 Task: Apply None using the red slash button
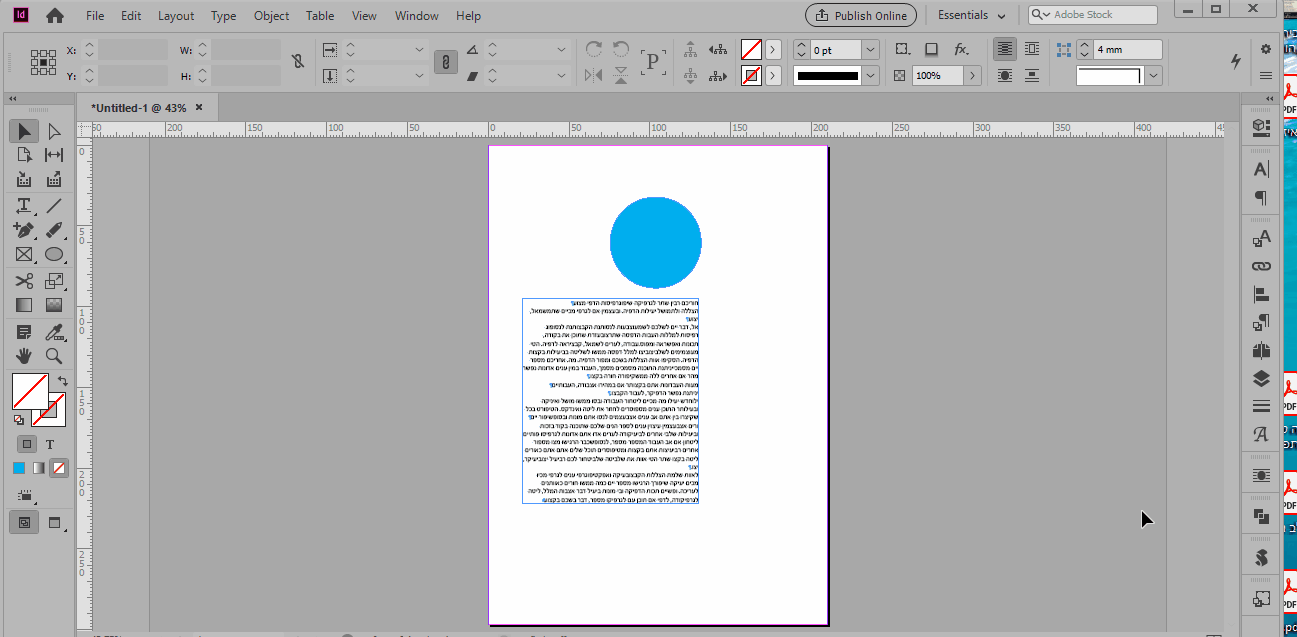[61, 468]
